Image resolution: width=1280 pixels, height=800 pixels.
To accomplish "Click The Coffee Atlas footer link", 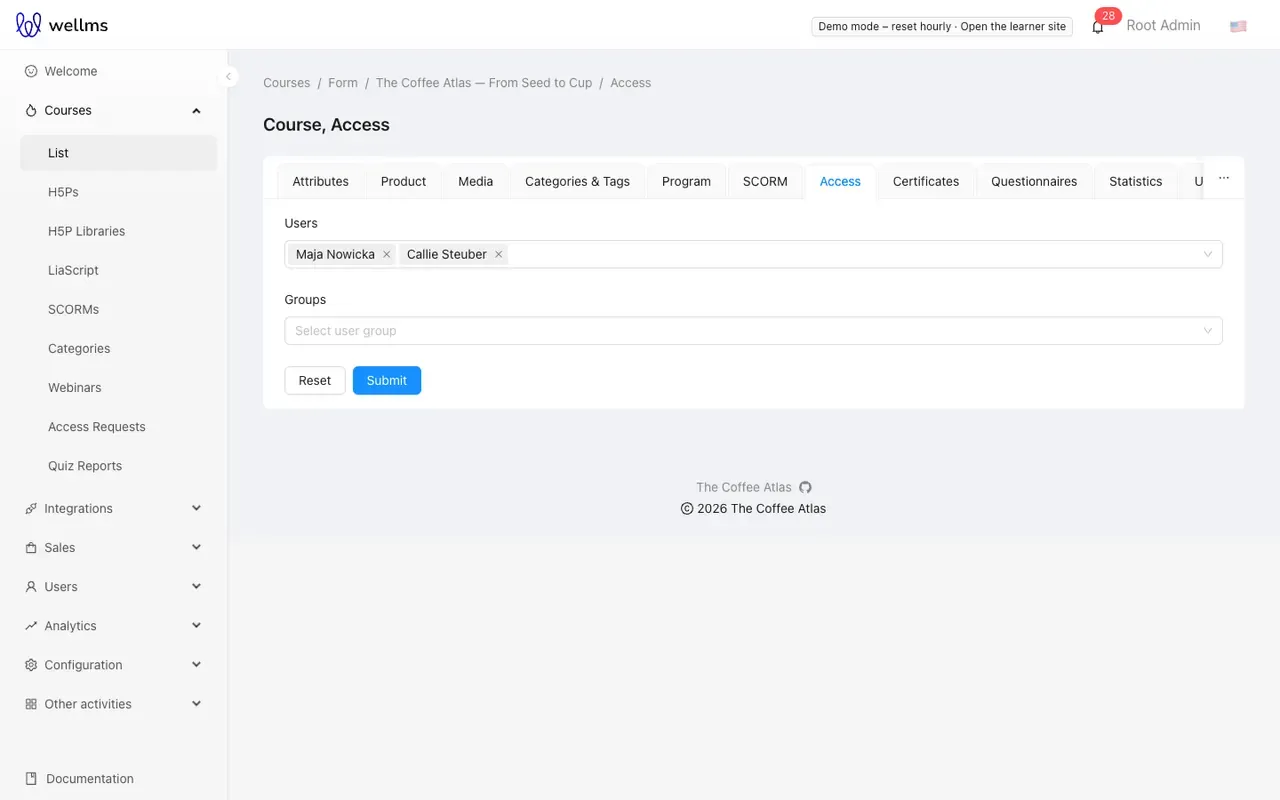I will (743, 487).
